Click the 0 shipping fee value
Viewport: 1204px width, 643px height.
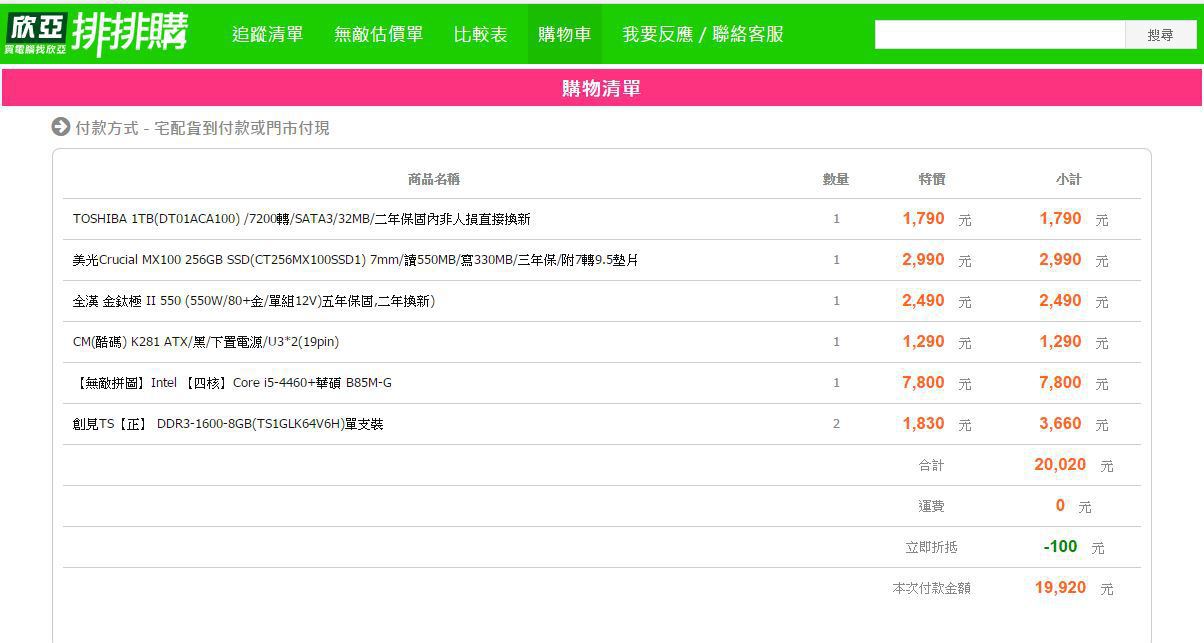click(1060, 505)
